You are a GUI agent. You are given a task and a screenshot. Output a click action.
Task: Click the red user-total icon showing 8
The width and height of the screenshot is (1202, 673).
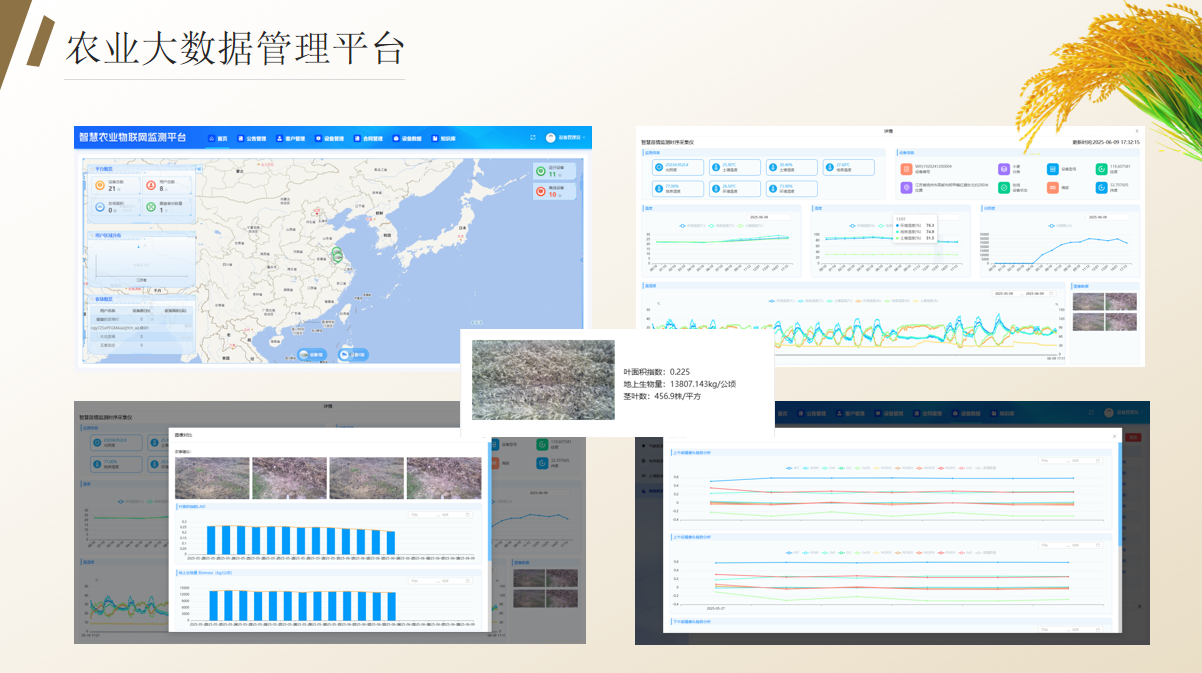point(151,185)
